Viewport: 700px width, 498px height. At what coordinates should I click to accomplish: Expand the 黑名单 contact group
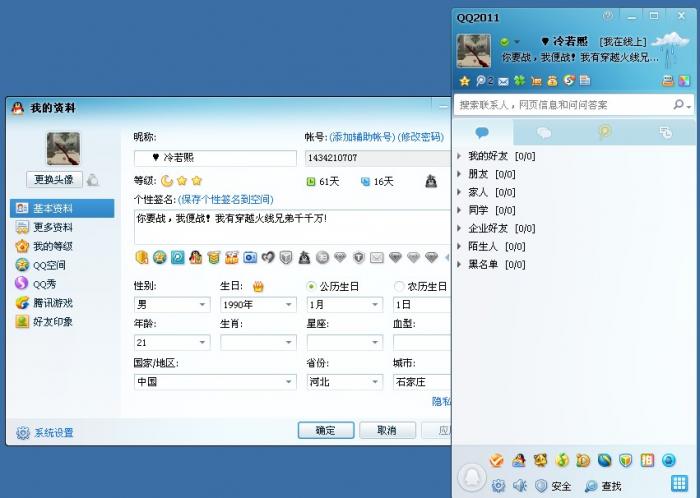[459, 265]
